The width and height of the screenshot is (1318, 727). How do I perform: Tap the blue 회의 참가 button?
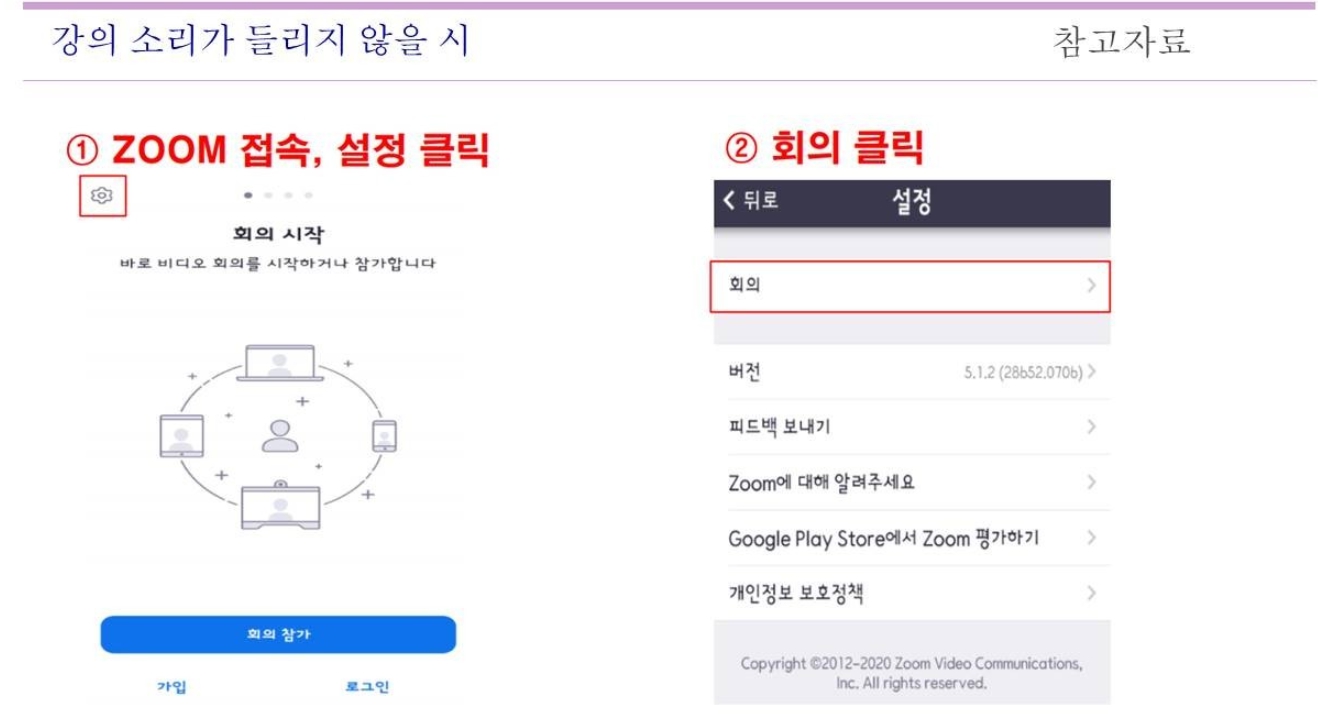point(278,634)
